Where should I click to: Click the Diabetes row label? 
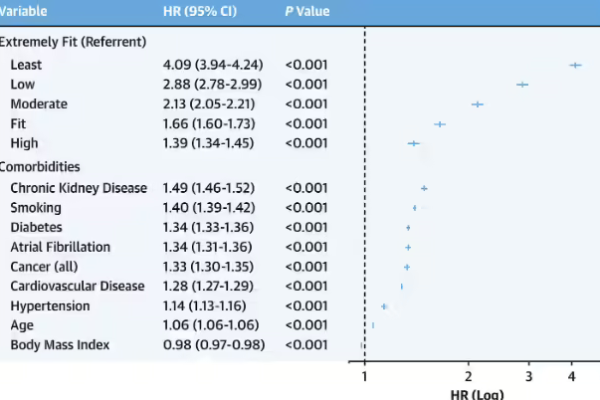(36, 227)
